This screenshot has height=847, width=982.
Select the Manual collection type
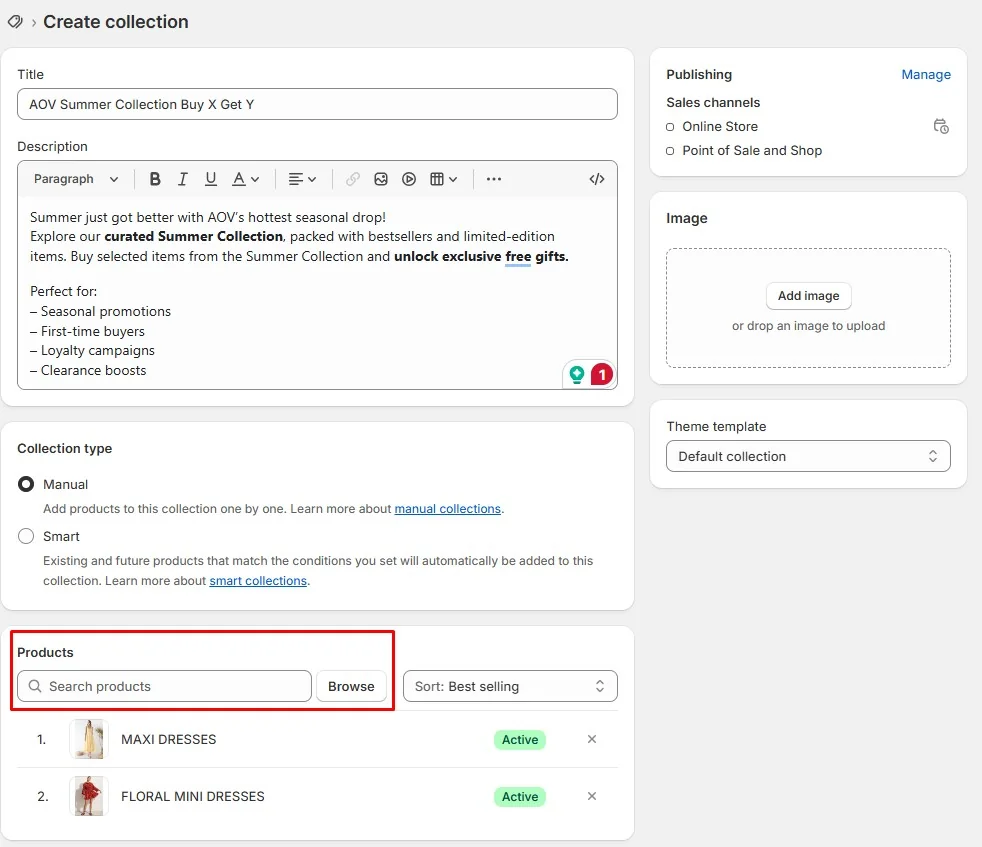[x=26, y=484]
